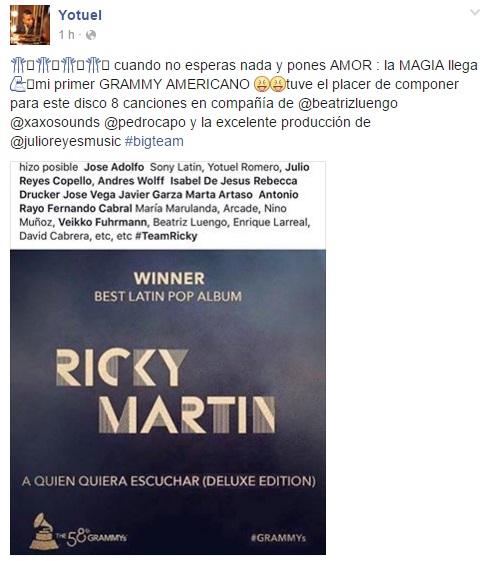Click the #TeamRicky hashtag in the image
Image resolution: width=486 pixels, height=561 pixels.
166,236
